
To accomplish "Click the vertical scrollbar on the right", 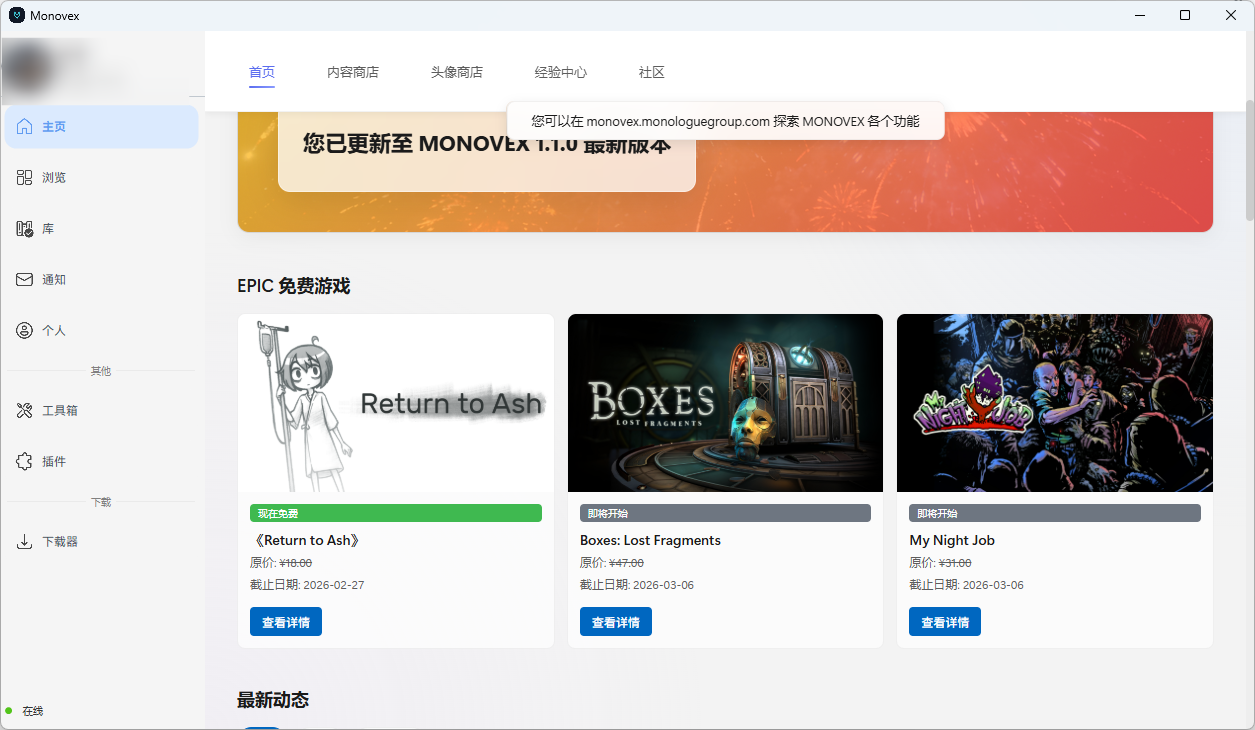I will point(1249,160).
